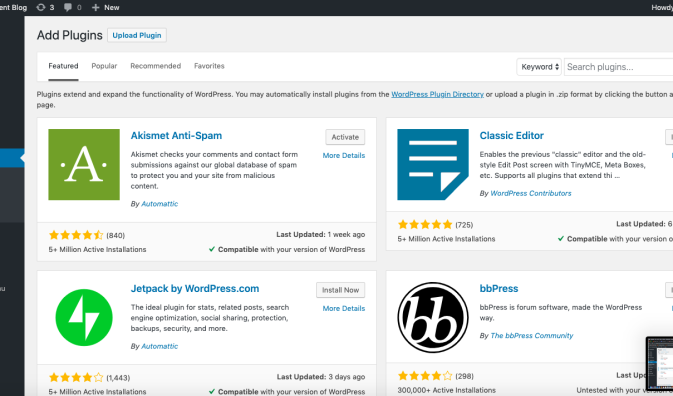The width and height of the screenshot is (673, 396).
Task: Click the Akismet Anti-Spam green logo
Action: tap(84, 164)
